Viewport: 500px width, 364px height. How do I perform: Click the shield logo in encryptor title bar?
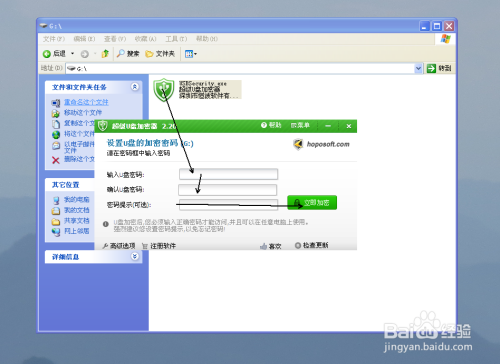tap(102, 126)
